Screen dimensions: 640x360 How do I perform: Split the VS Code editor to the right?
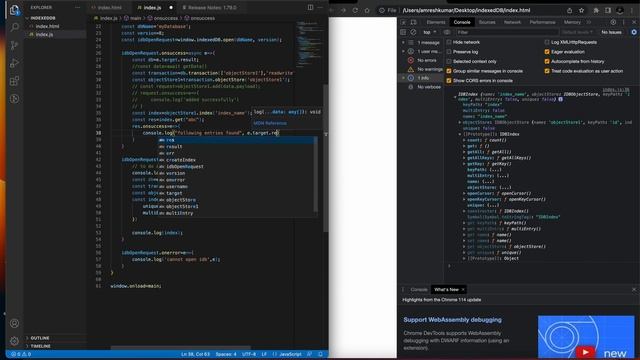310,7
